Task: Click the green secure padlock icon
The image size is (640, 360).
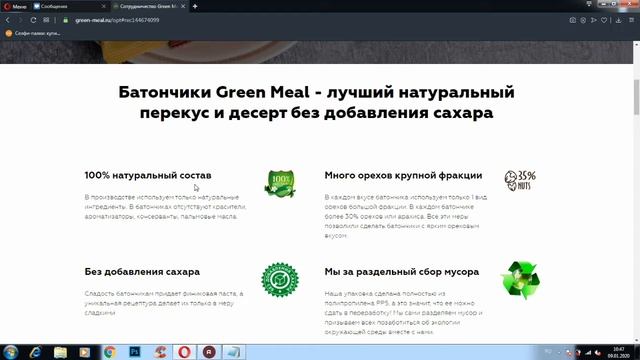Action: (66, 20)
